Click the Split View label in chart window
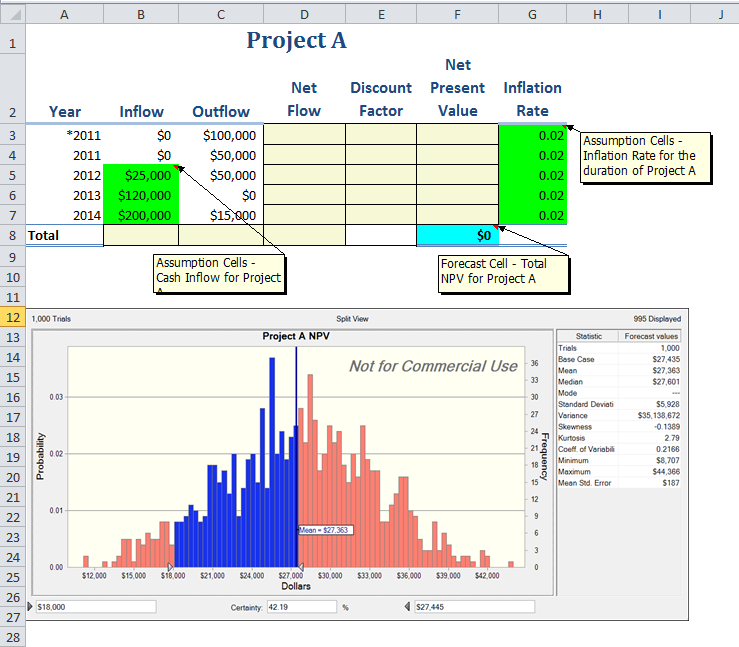739x647 pixels. point(352,319)
